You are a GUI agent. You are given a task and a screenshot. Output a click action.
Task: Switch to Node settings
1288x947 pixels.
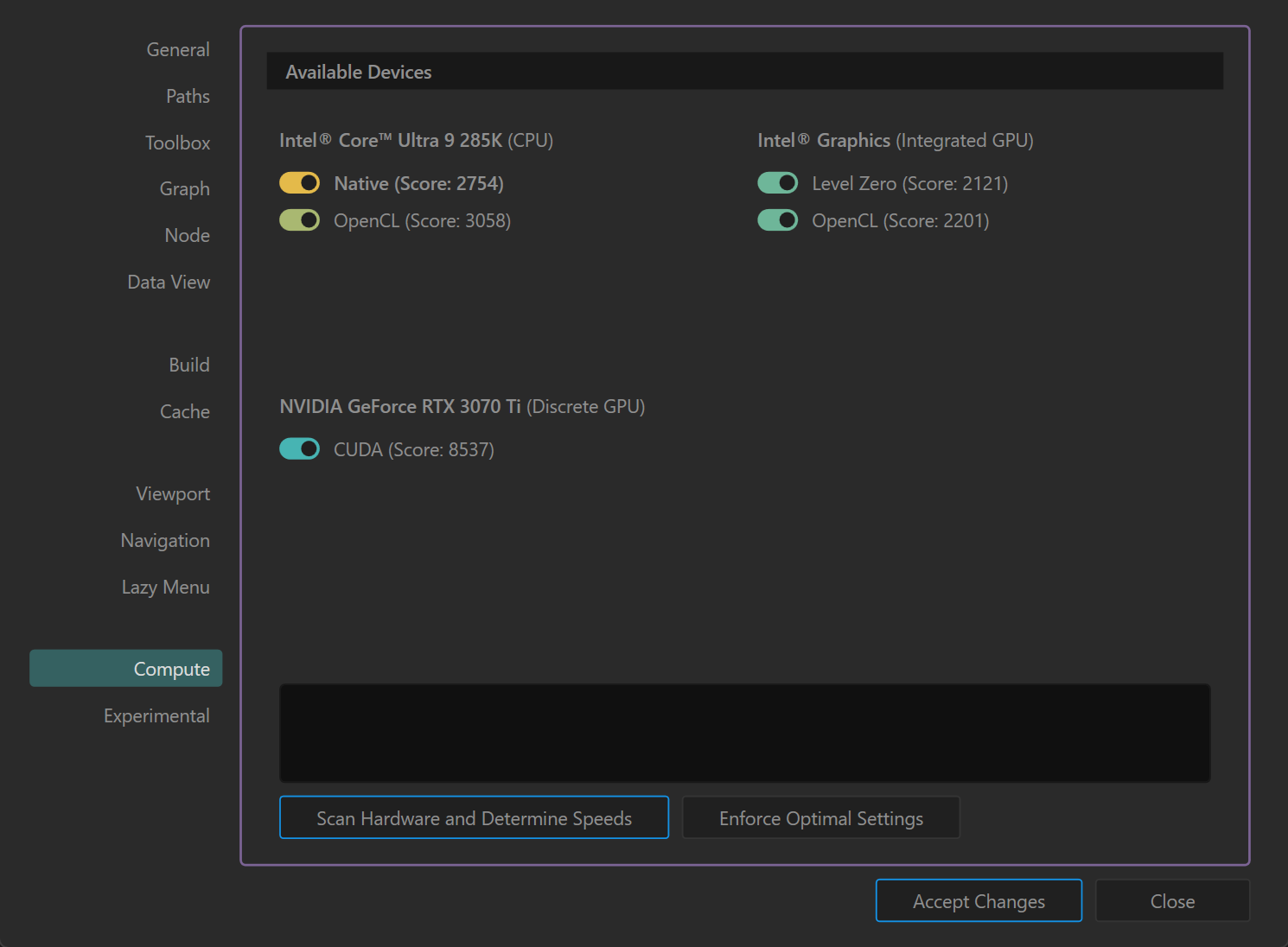(187, 236)
